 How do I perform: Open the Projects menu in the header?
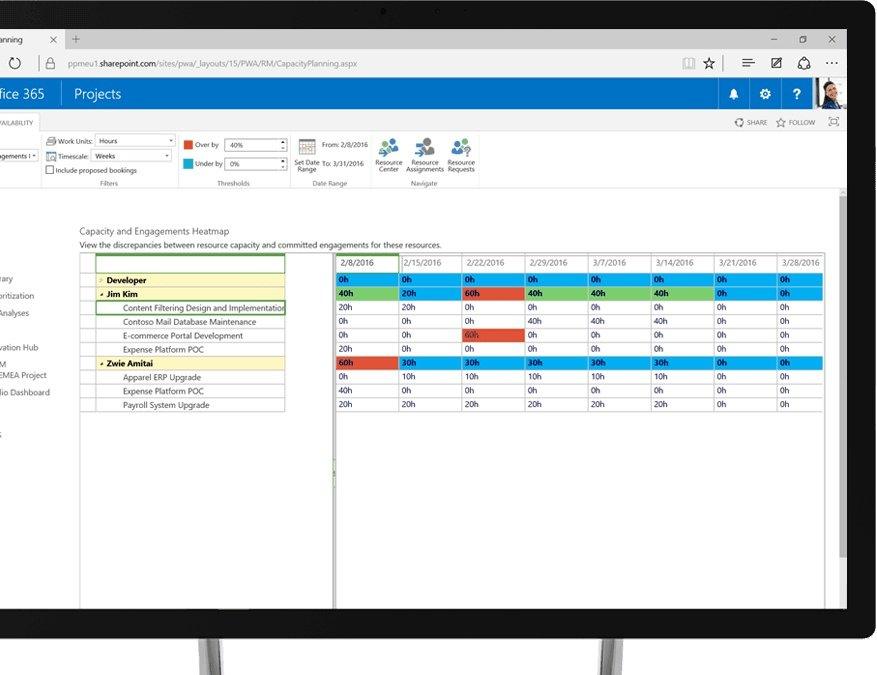click(97, 93)
